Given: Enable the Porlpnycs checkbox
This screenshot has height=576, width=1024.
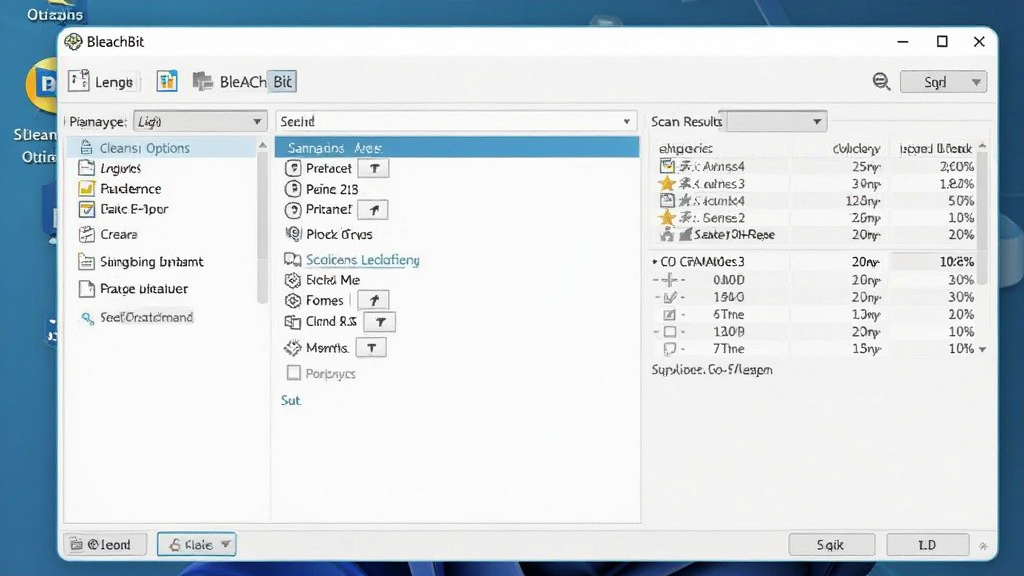Looking at the screenshot, I should click(x=294, y=373).
